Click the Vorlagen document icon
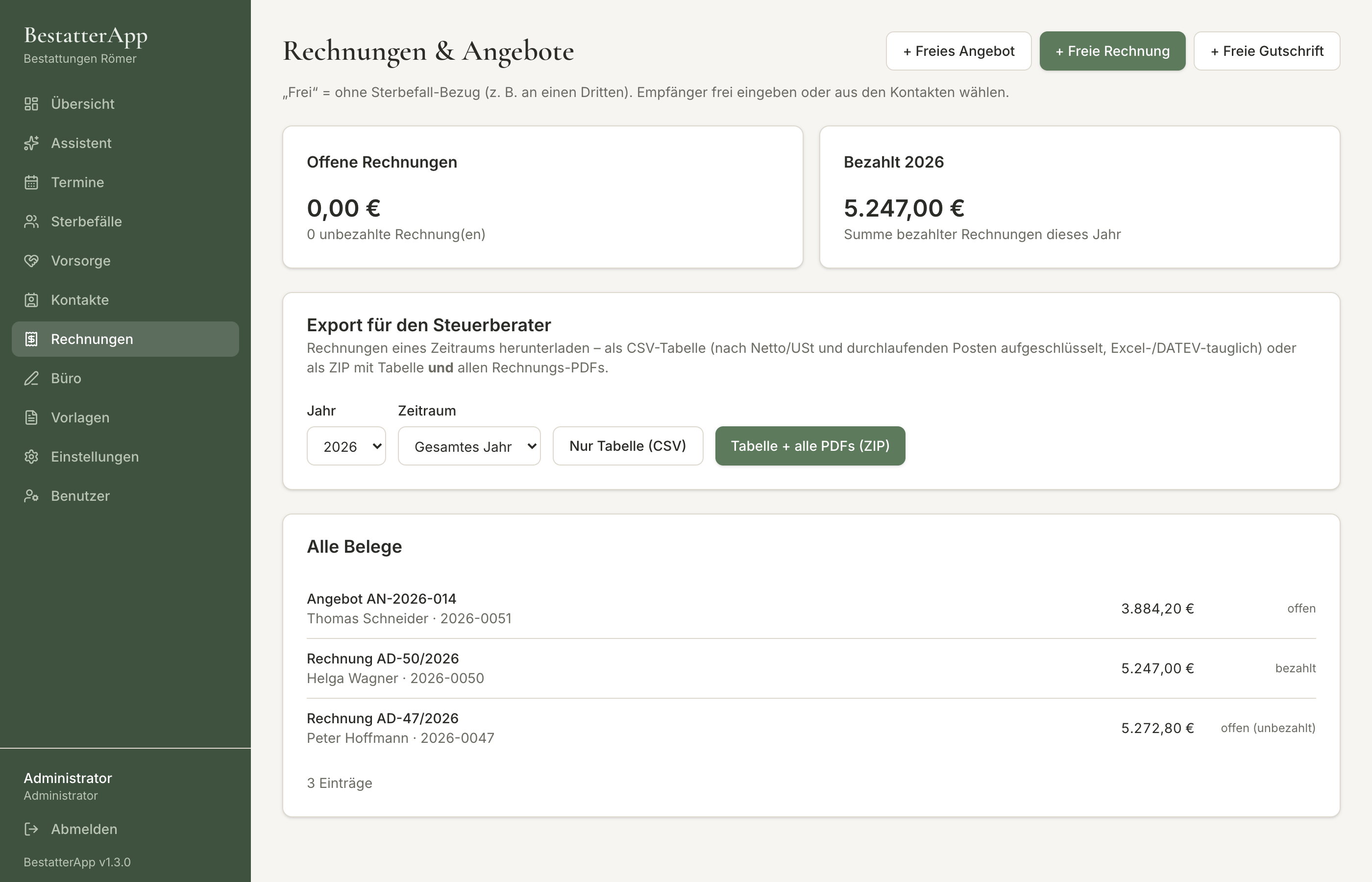Screen dimensions: 1372x882 coord(31,417)
